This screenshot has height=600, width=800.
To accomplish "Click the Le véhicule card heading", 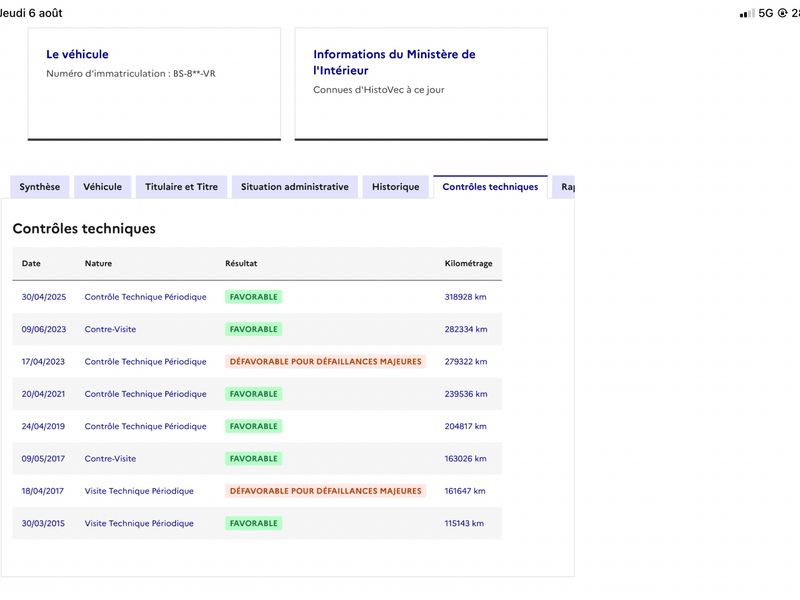I will coord(78,54).
